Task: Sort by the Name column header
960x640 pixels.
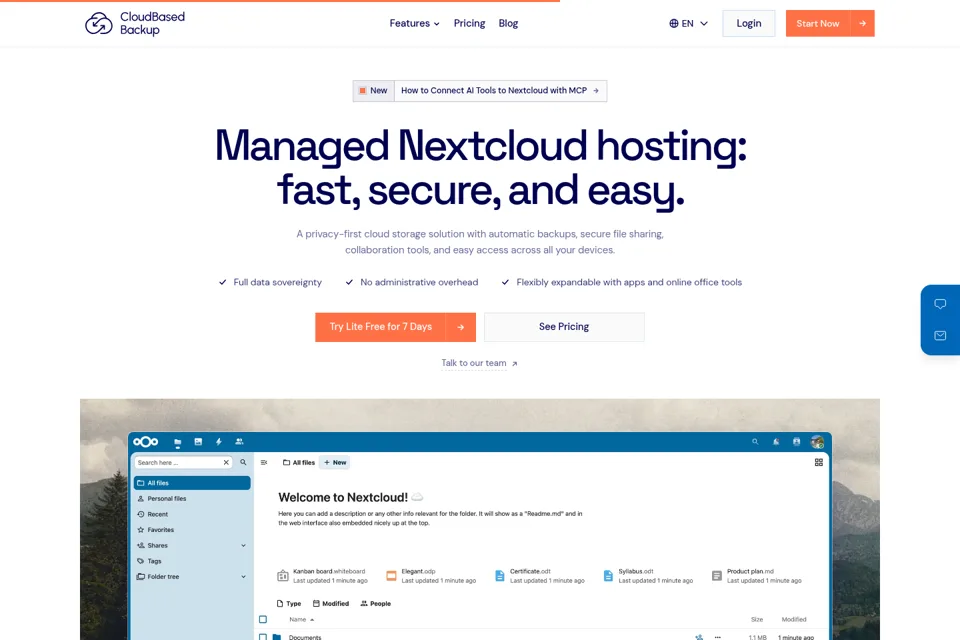Action: pos(301,620)
